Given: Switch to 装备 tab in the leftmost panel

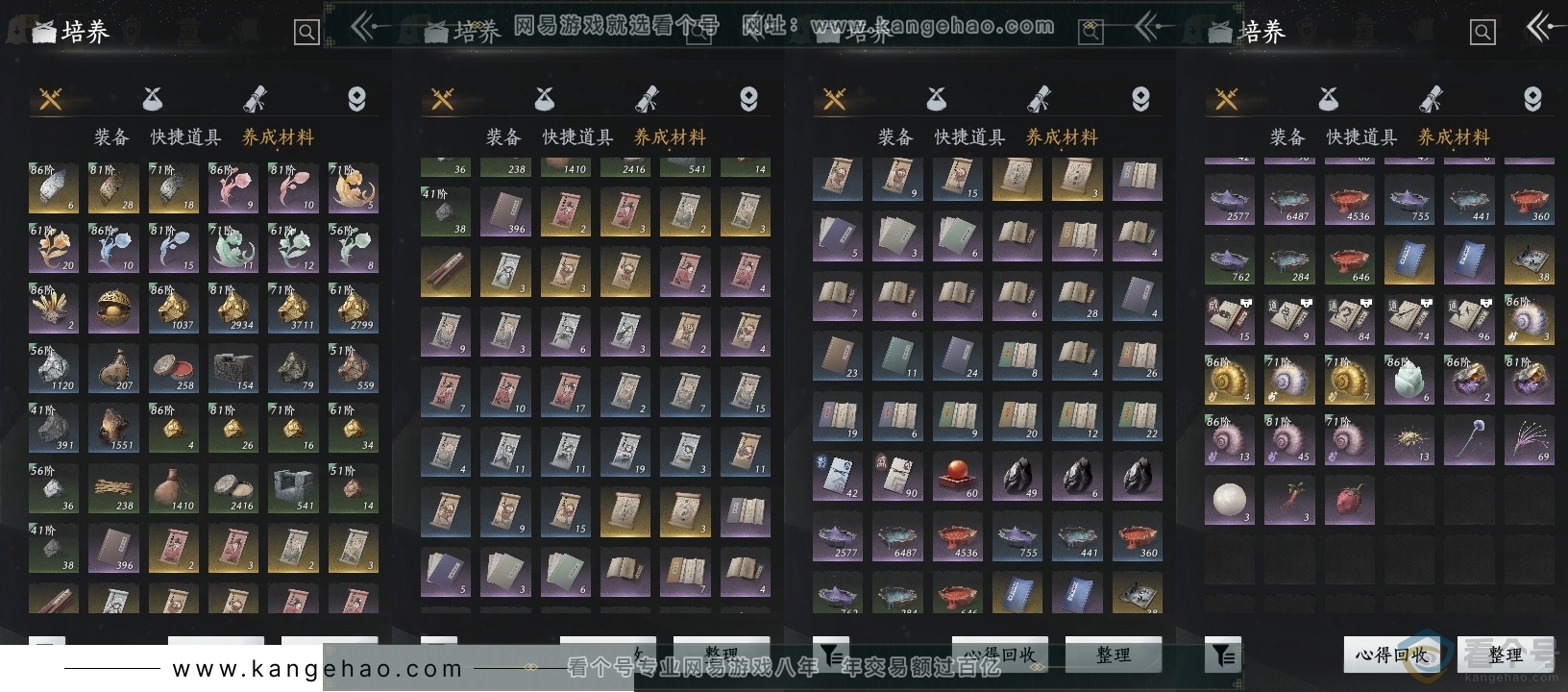Looking at the screenshot, I should 111,137.
